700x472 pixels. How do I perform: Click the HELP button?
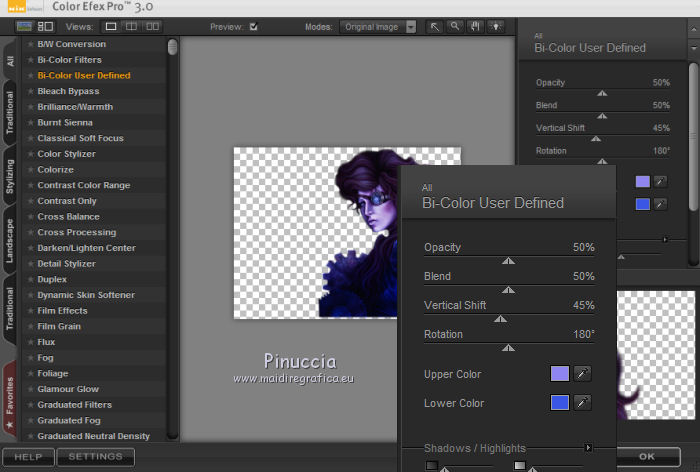(28, 457)
